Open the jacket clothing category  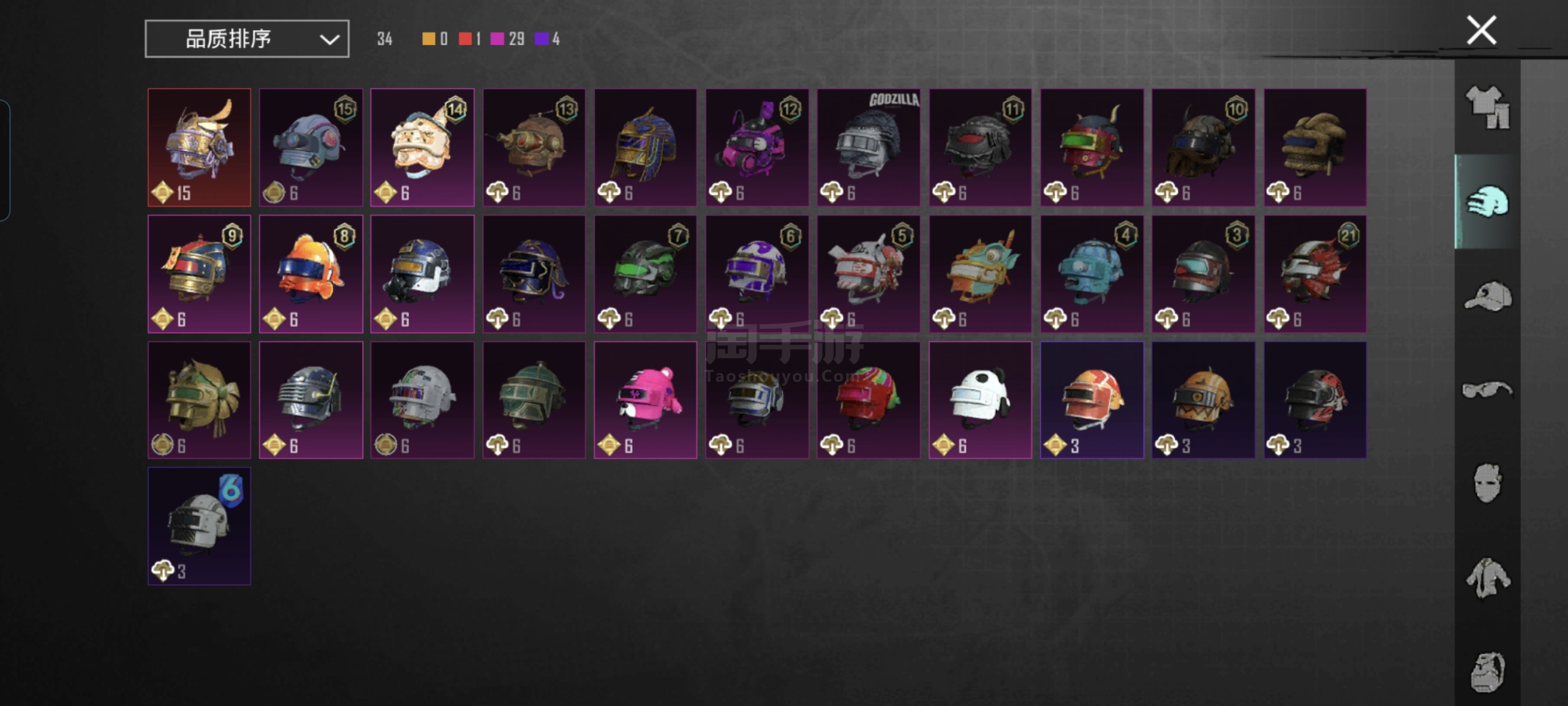pyautogui.click(x=1488, y=577)
